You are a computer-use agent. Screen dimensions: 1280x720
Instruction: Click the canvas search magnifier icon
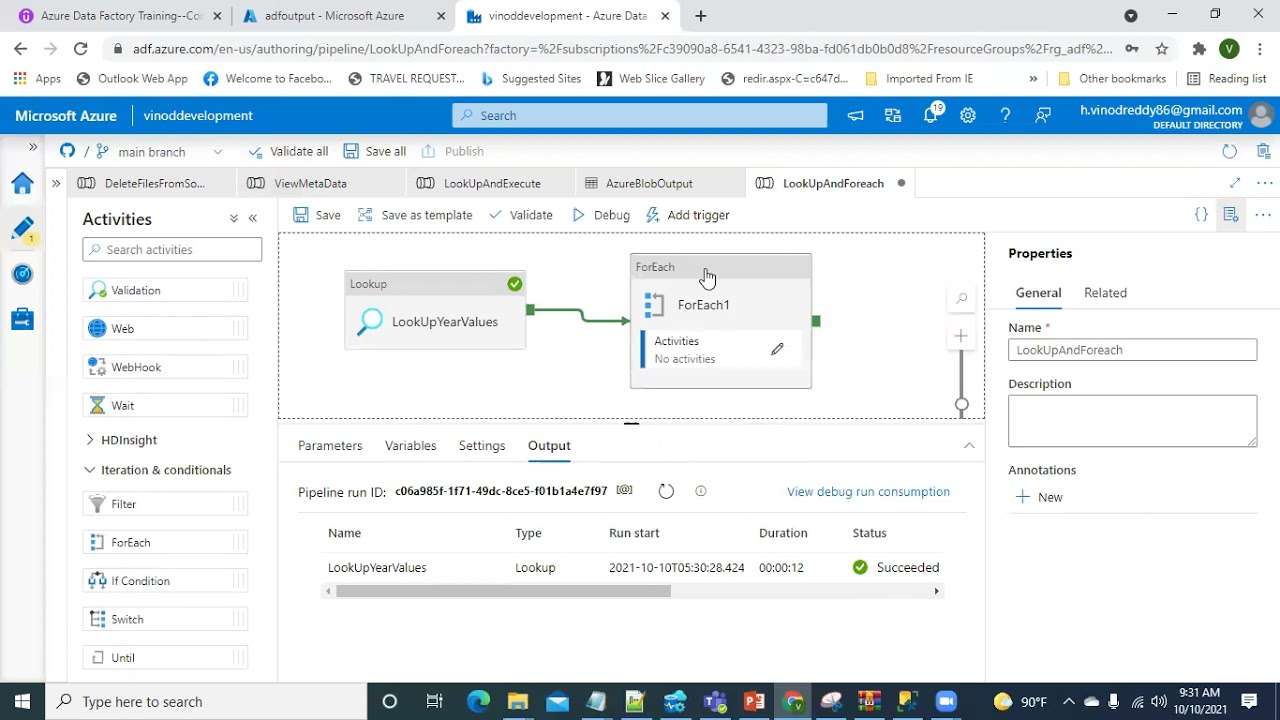[x=961, y=298]
